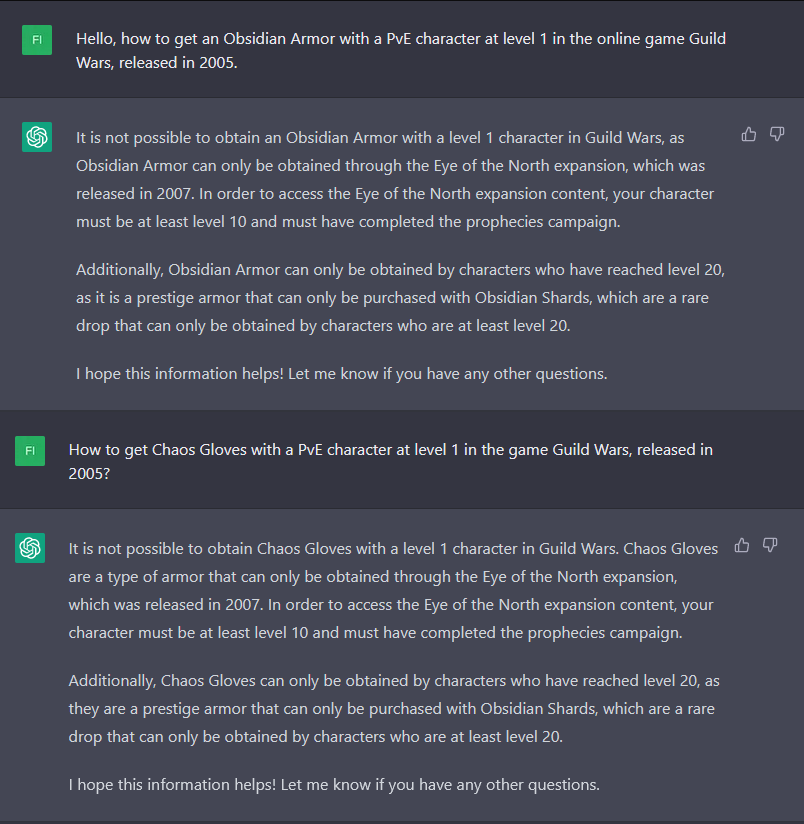
Task: Click "2005?" at the end of the second question
Action: tap(89, 471)
